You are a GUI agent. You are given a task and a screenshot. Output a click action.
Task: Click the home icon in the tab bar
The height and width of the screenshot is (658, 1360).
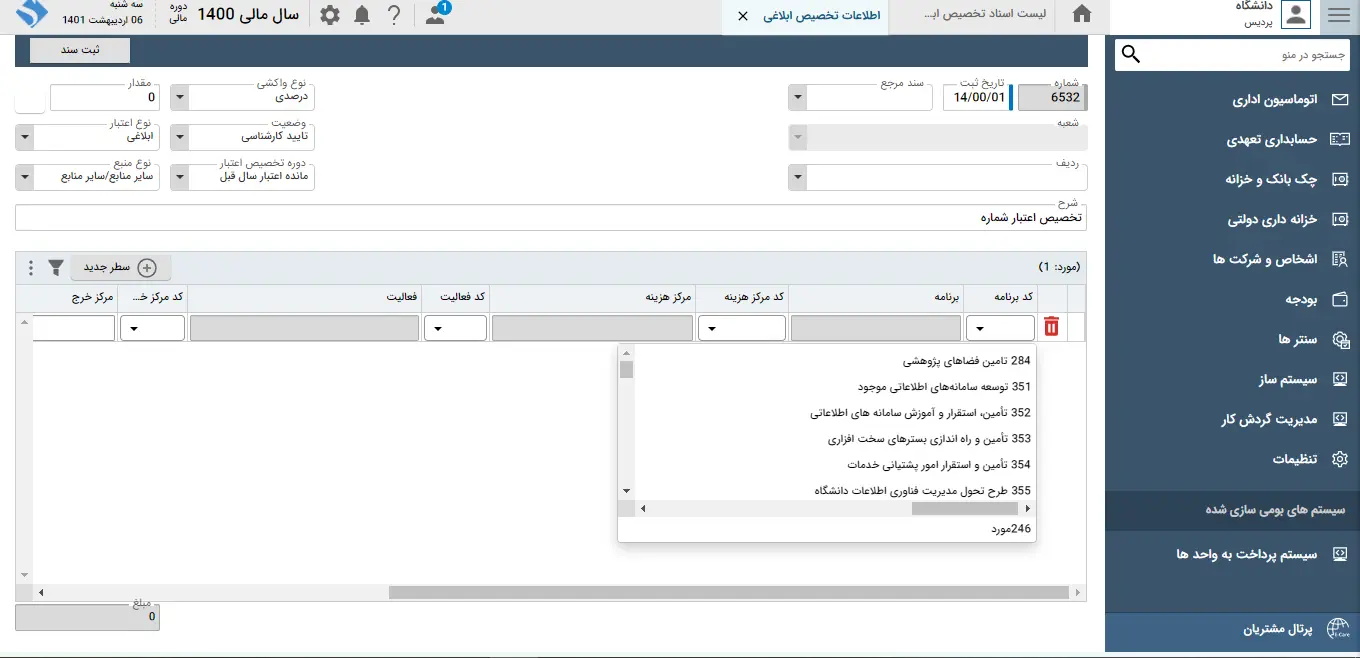1081,15
